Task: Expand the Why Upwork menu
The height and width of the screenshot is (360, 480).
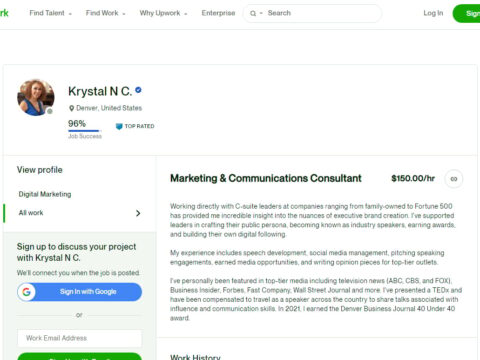Action: tap(163, 13)
